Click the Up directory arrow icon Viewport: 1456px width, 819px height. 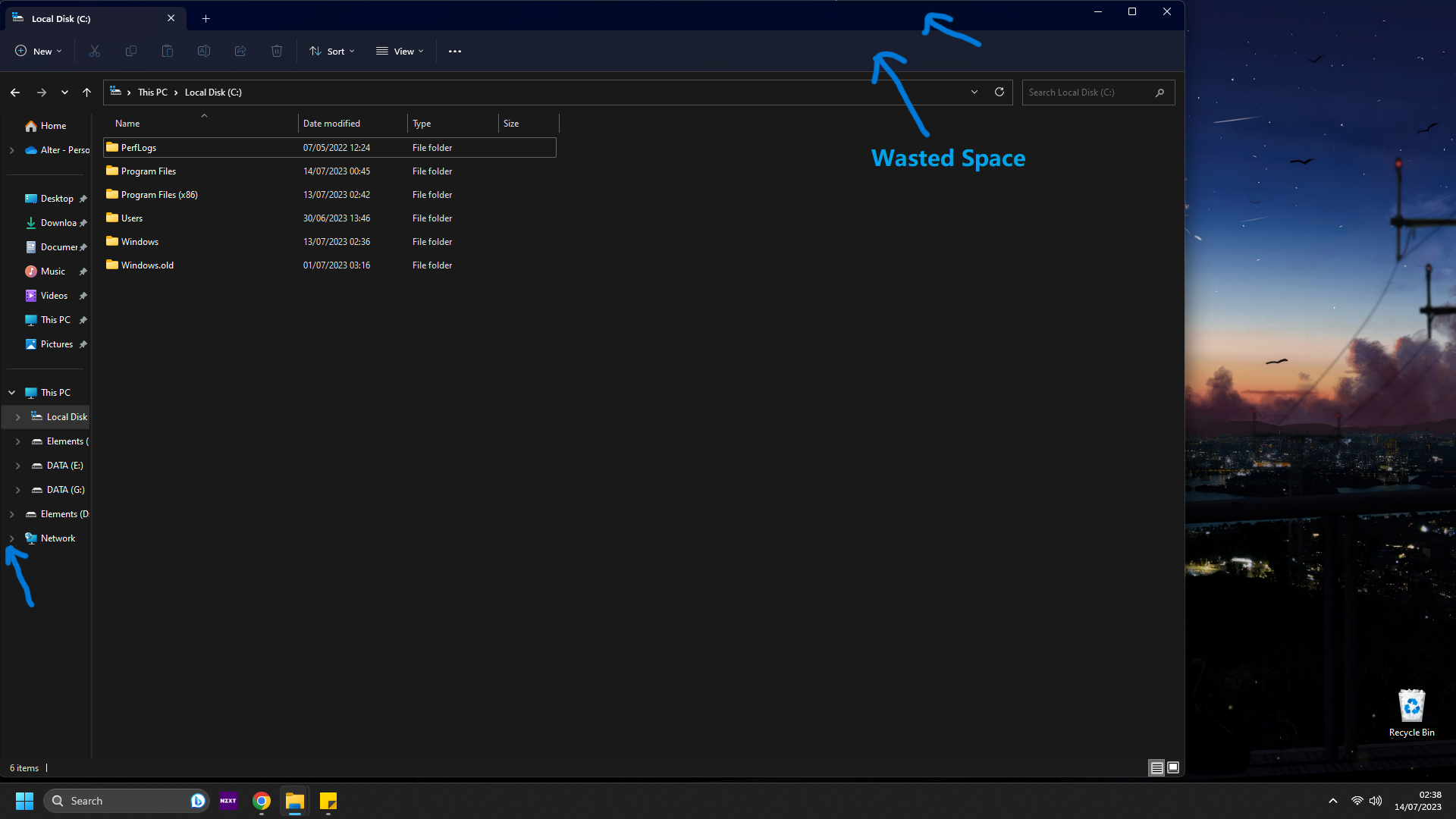[87, 92]
